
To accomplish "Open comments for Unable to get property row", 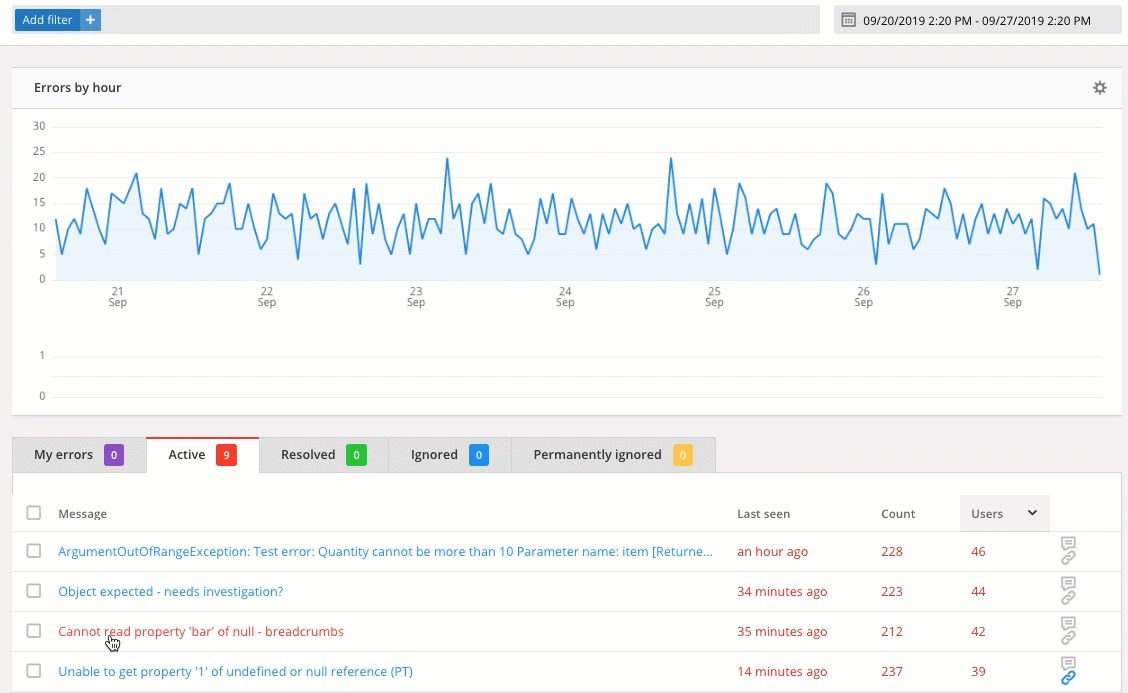I will click(x=1068, y=663).
